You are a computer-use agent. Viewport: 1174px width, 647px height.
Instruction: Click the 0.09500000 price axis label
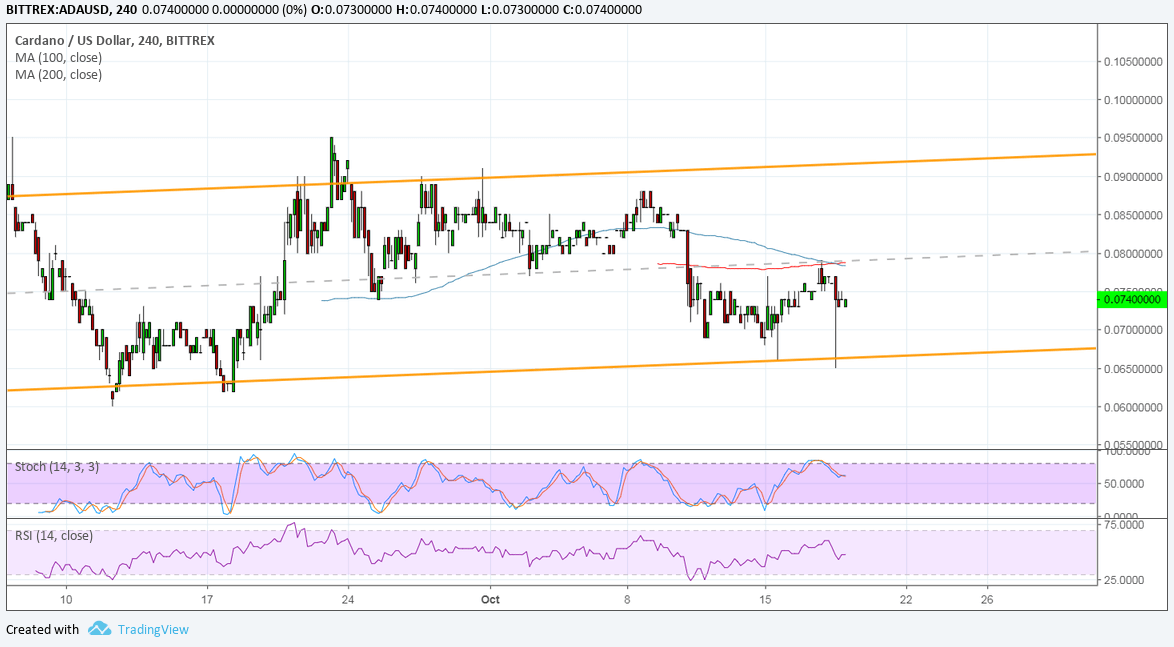pos(1133,138)
